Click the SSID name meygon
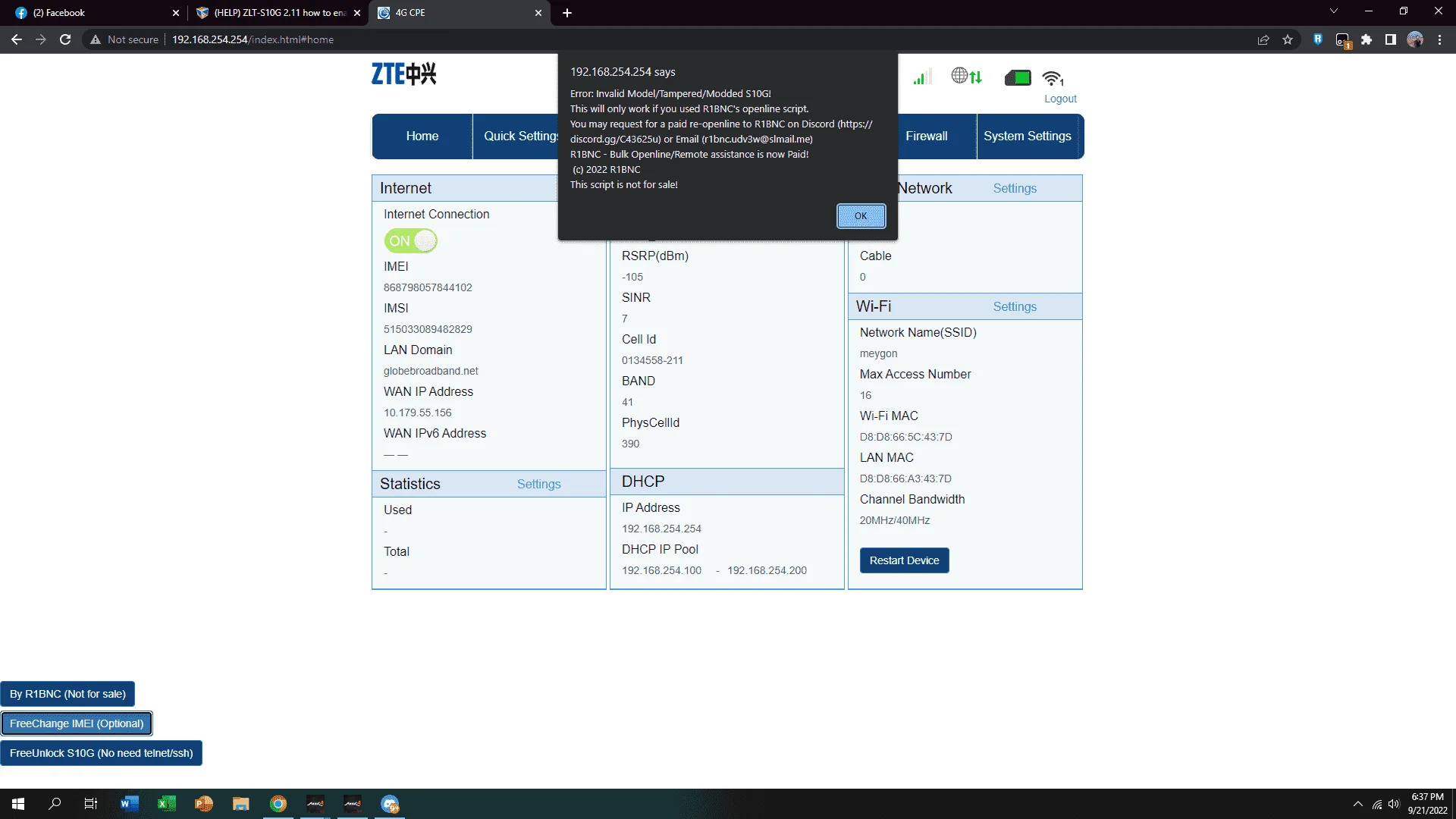1456x819 pixels. point(878,353)
